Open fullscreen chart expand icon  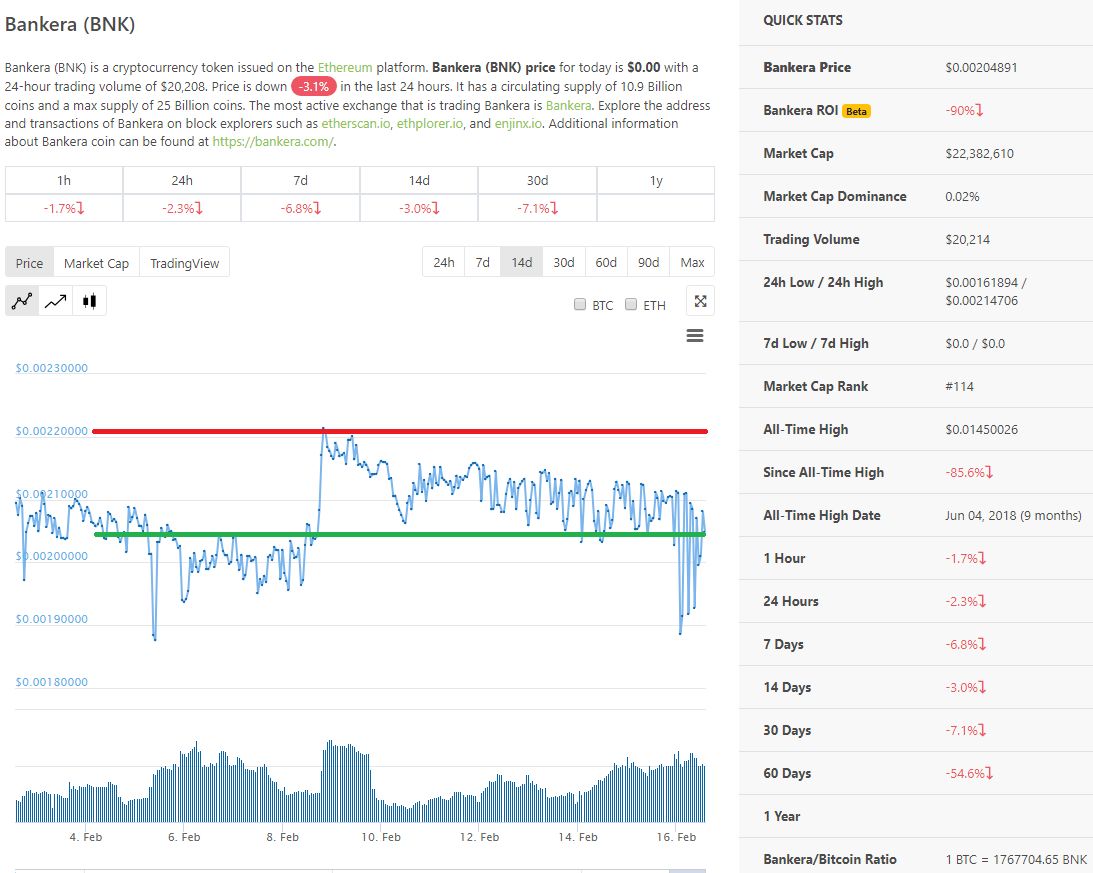coord(701,301)
